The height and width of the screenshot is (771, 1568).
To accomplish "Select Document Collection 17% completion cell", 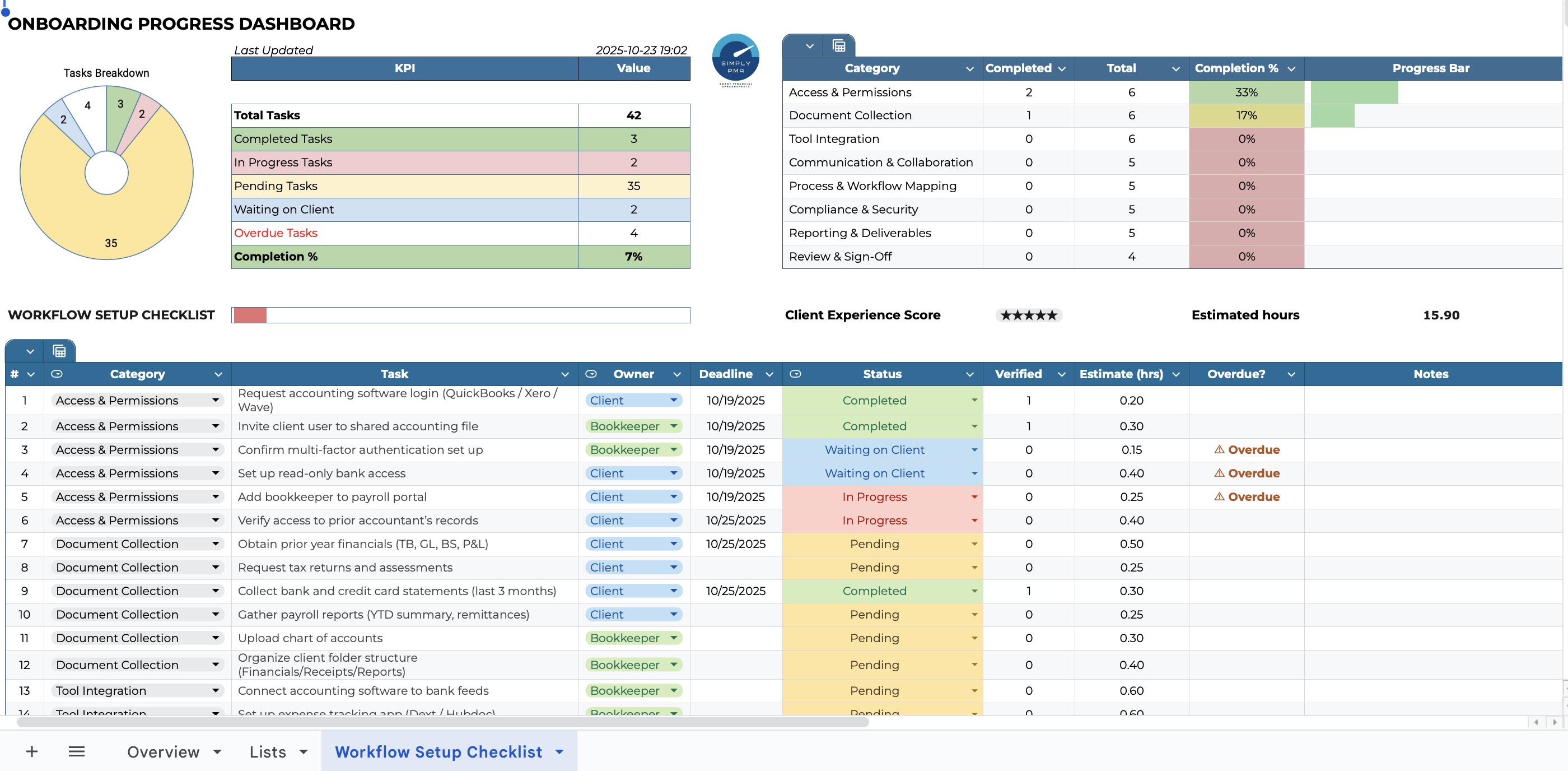I will 1247,116.
